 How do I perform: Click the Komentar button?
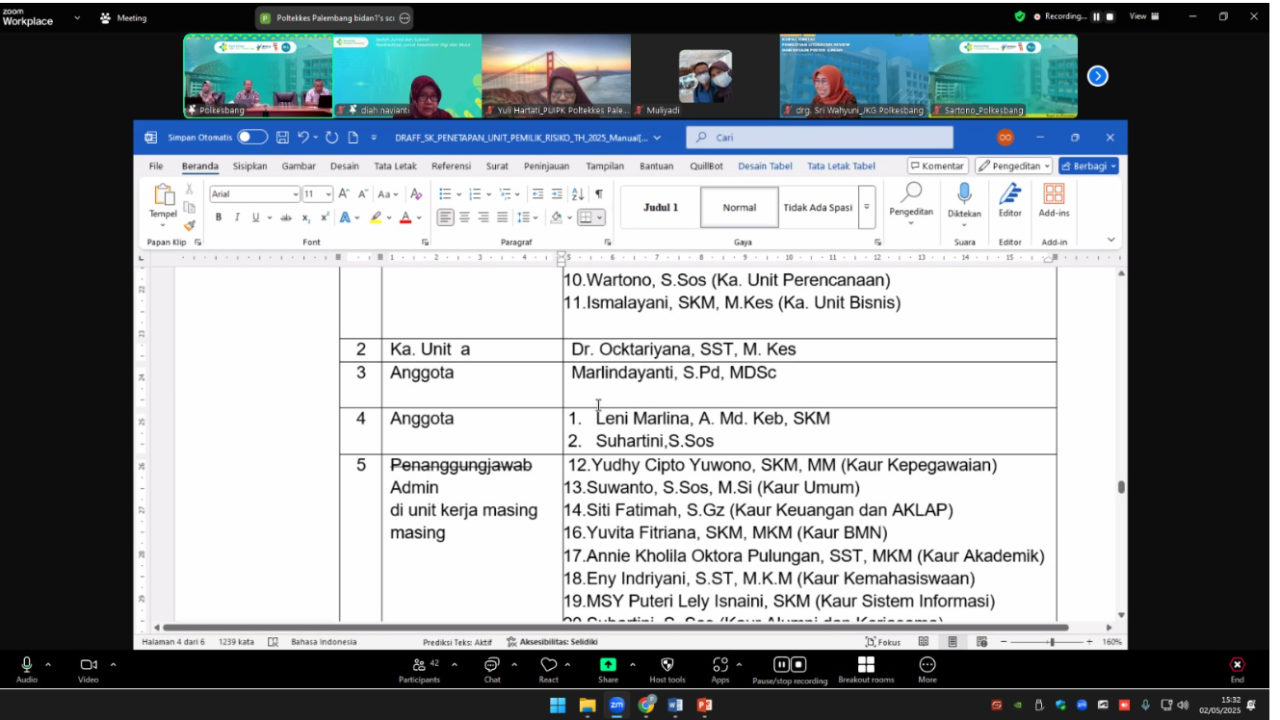(x=937, y=166)
